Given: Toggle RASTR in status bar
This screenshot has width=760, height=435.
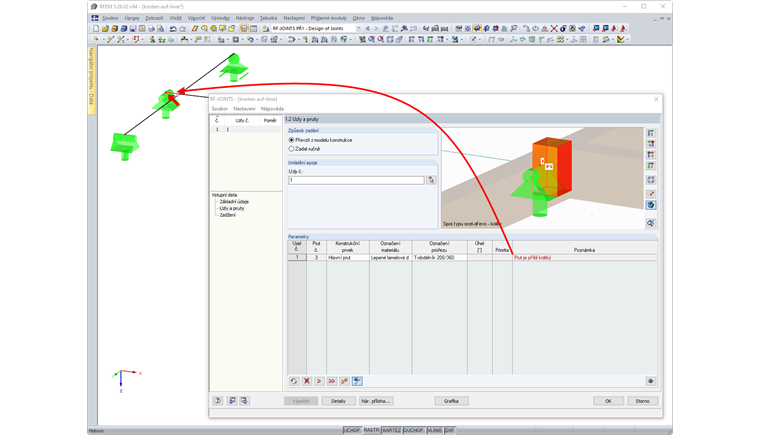Looking at the screenshot, I should pos(371,430).
